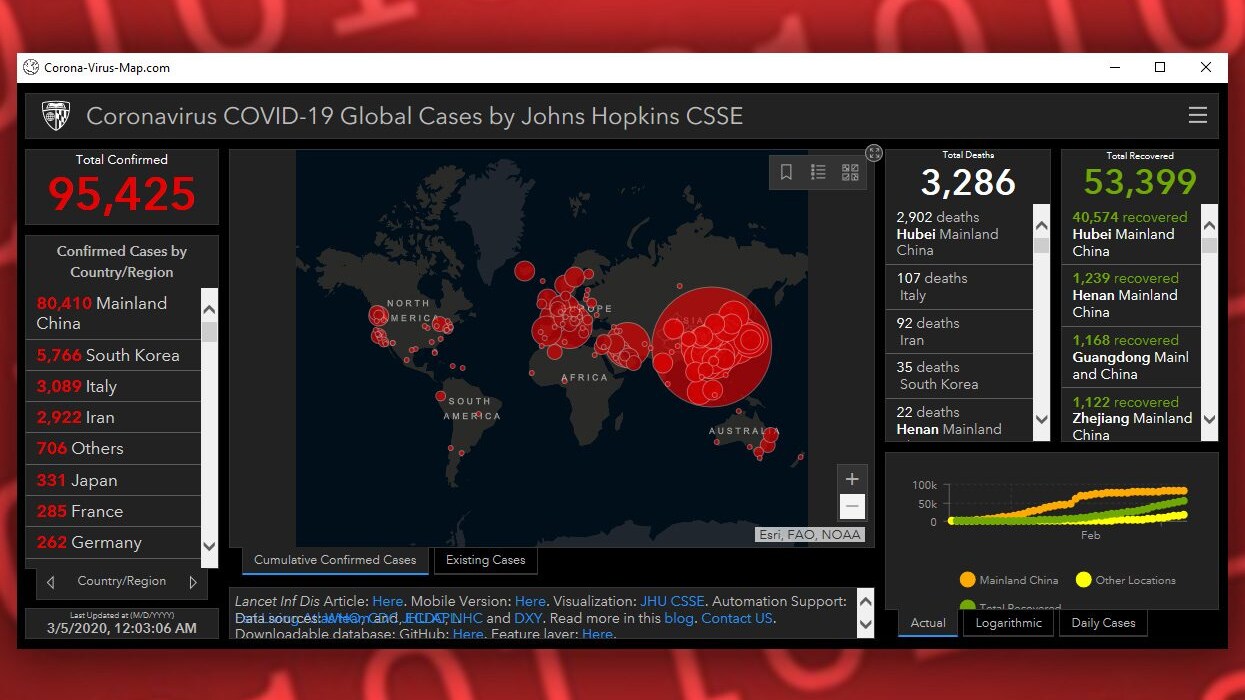Viewport: 1245px width, 700px height.
Task: Switch the chart to Logarithmic scale
Action: coord(1009,623)
